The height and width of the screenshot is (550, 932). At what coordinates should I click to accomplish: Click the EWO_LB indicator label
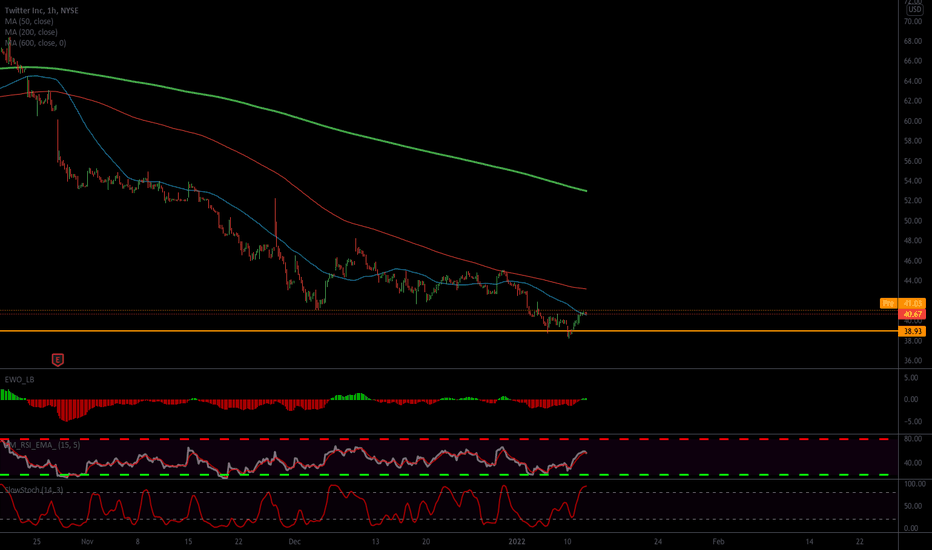[20, 379]
